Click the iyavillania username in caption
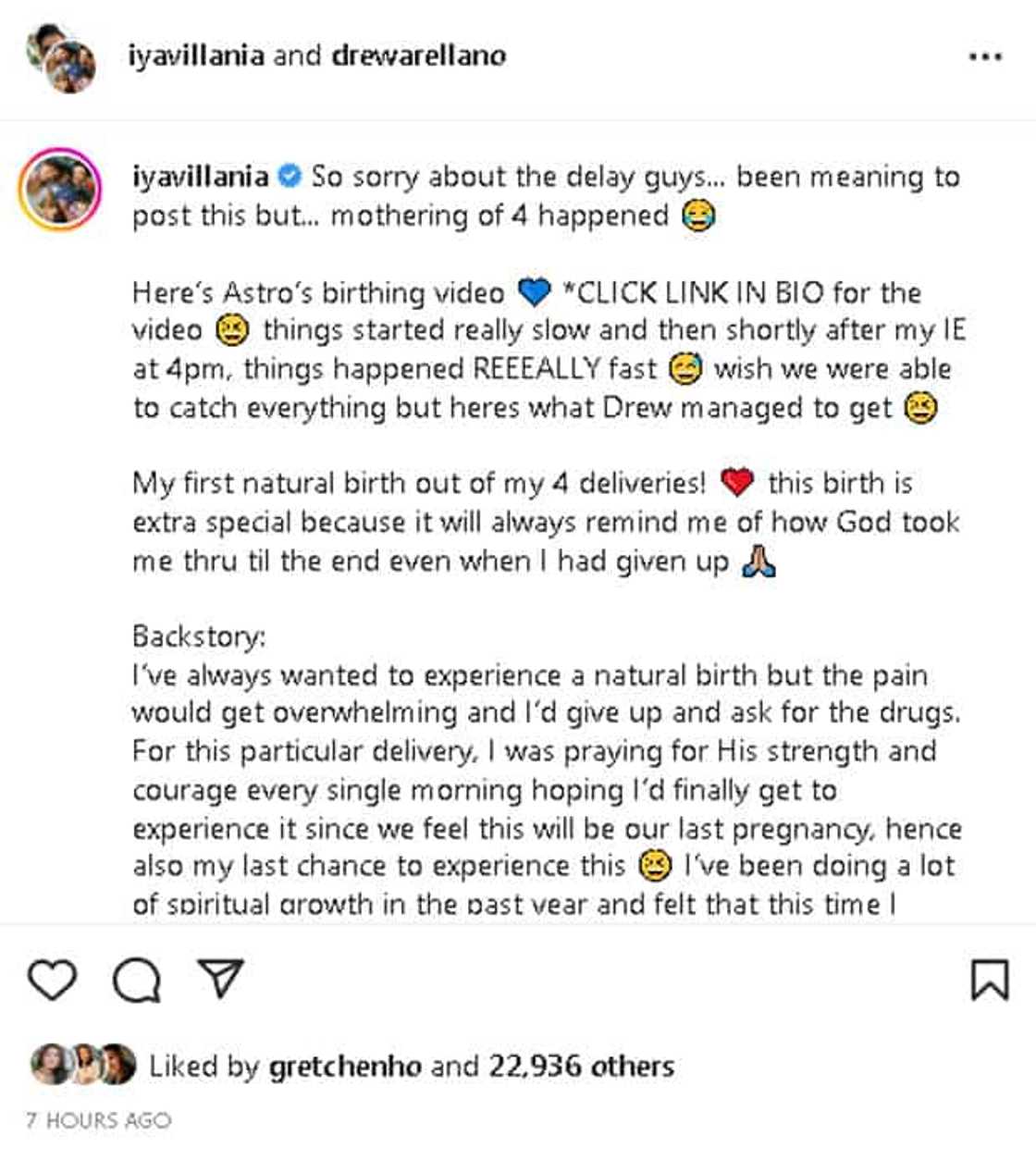 200,176
